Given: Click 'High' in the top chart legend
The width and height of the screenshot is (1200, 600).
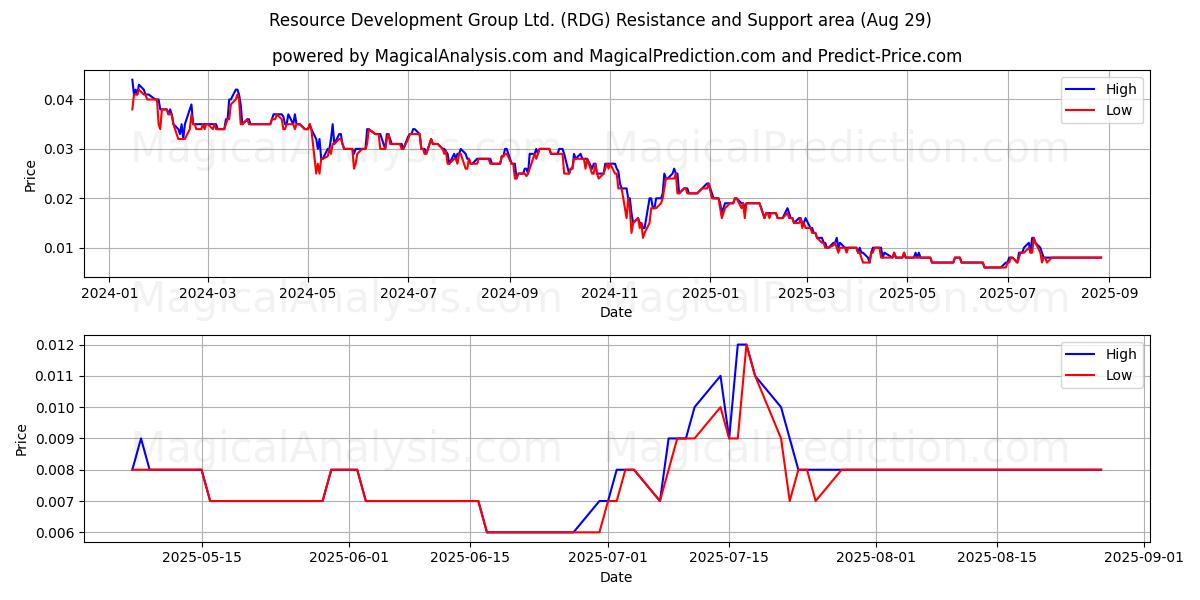Looking at the screenshot, I should tap(1121, 89).
